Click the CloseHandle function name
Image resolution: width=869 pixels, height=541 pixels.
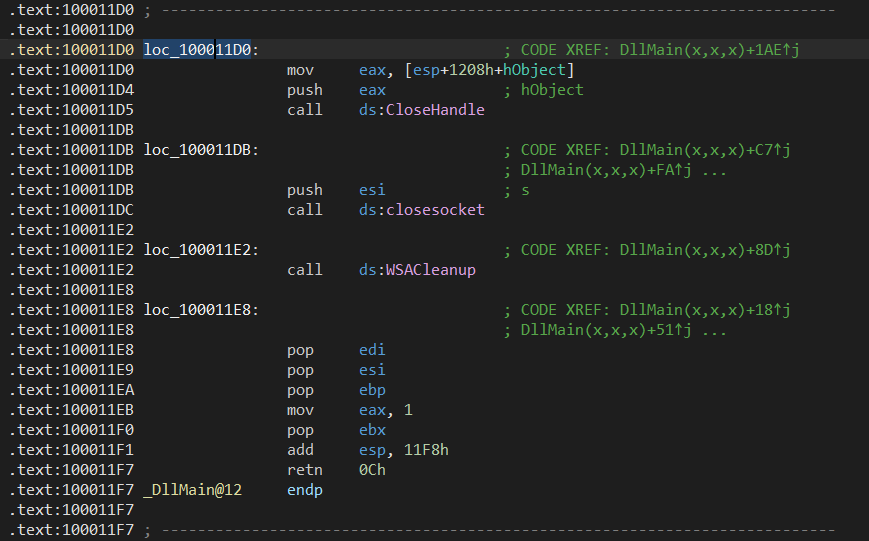pos(435,110)
